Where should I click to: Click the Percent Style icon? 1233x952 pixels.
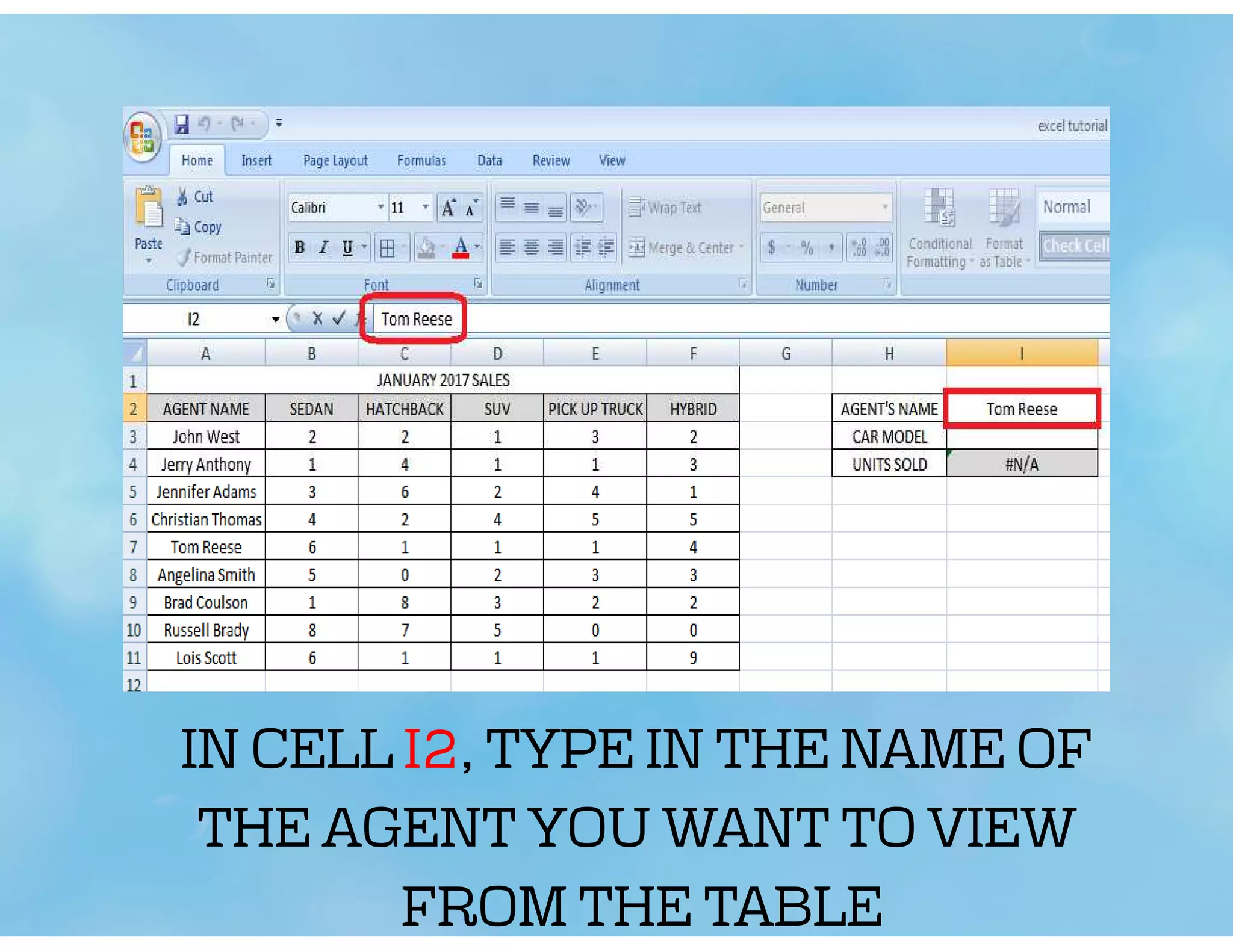(x=807, y=247)
